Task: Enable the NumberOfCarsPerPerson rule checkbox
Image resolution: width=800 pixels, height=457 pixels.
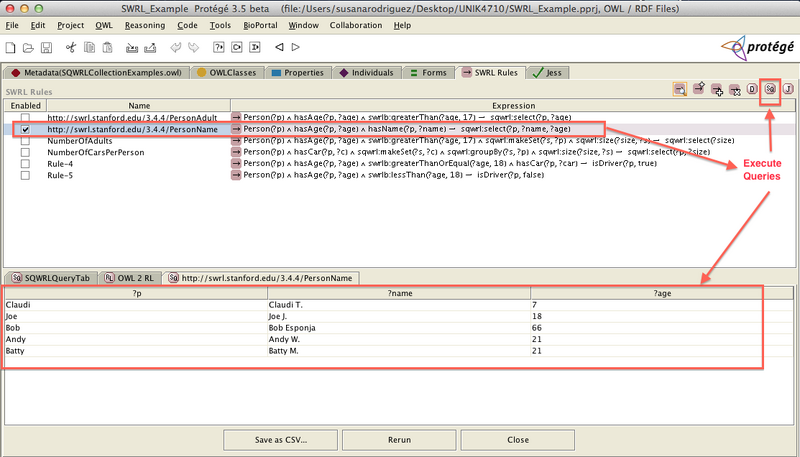Action: tap(25, 152)
